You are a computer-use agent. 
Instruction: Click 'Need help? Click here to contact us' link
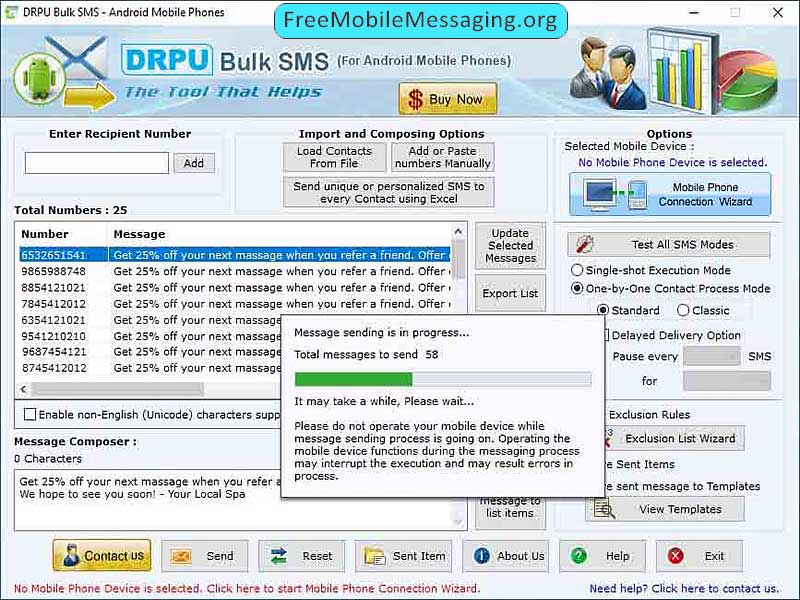pyautogui.click(x=684, y=588)
